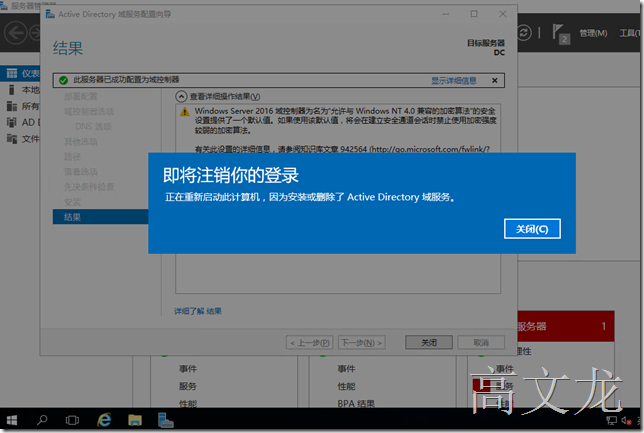Viewport: 644px width, 433px height.
Task: Maximize the AD DS wizard window
Action: (474, 14)
